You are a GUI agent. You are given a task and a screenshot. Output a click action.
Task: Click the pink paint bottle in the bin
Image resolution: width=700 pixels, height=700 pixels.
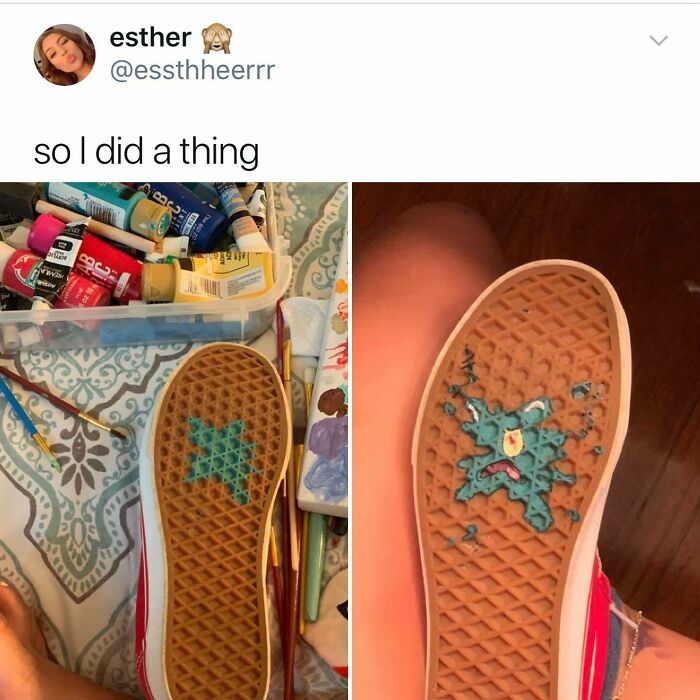(44, 235)
